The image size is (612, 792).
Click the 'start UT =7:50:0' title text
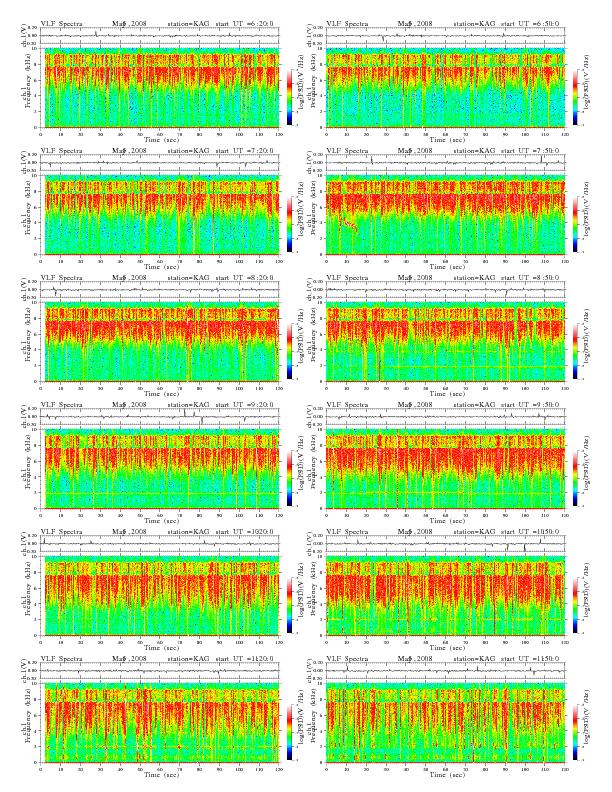530,151
